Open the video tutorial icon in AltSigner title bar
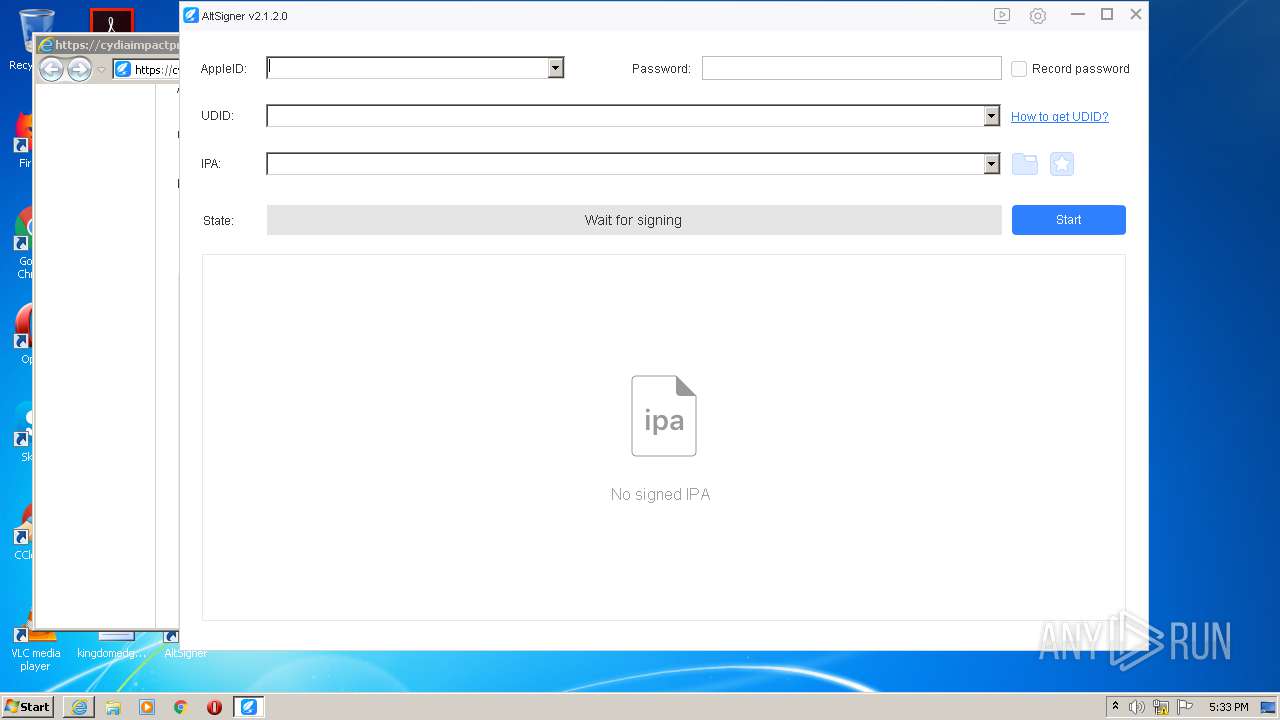1280x720 pixels. pos(1002,16)
